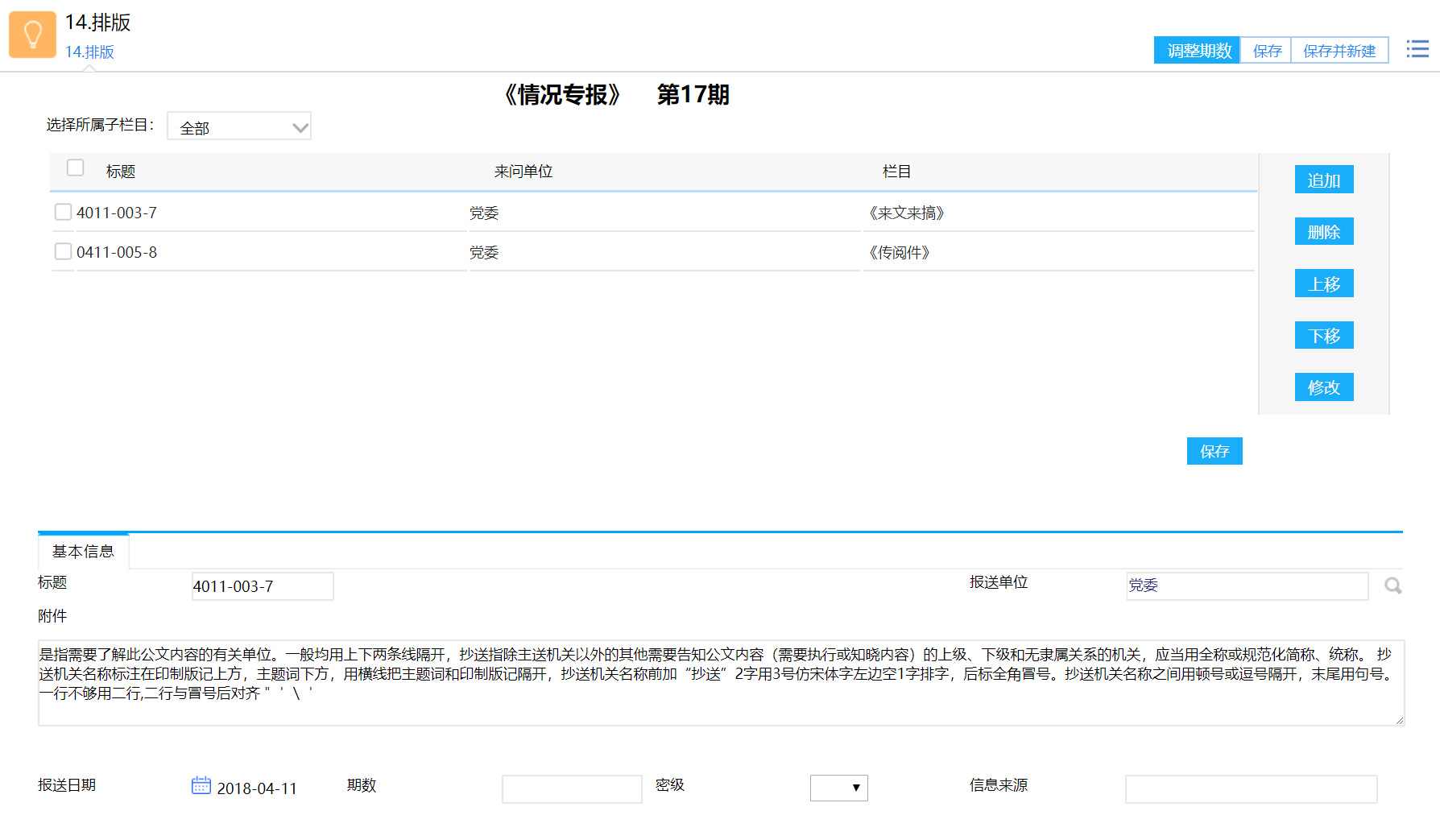Open the list menu icon at top right
Viewport: 1440px width, 840px height.
1417,49
